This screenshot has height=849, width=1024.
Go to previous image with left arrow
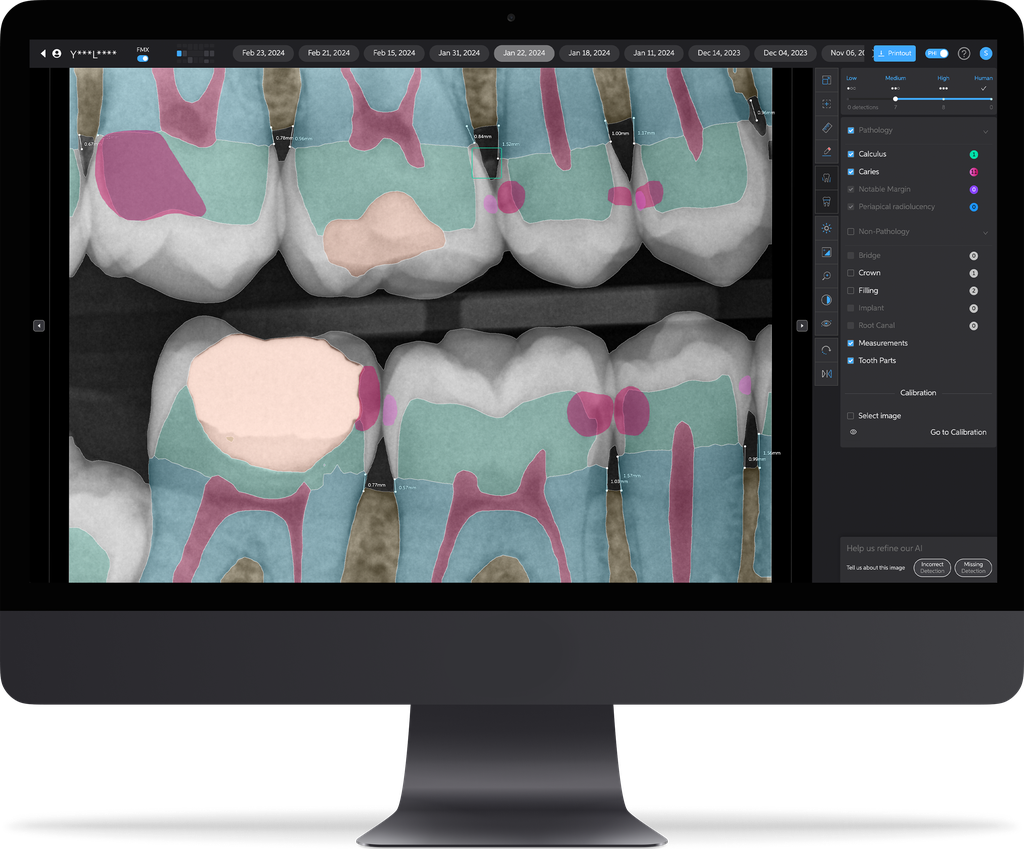point(39,325)
